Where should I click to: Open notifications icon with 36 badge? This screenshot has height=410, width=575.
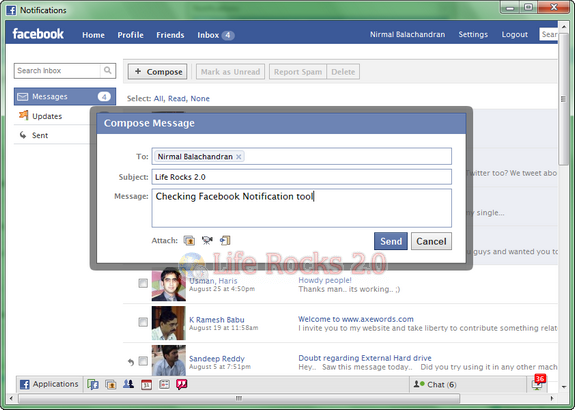click(538, 383)
